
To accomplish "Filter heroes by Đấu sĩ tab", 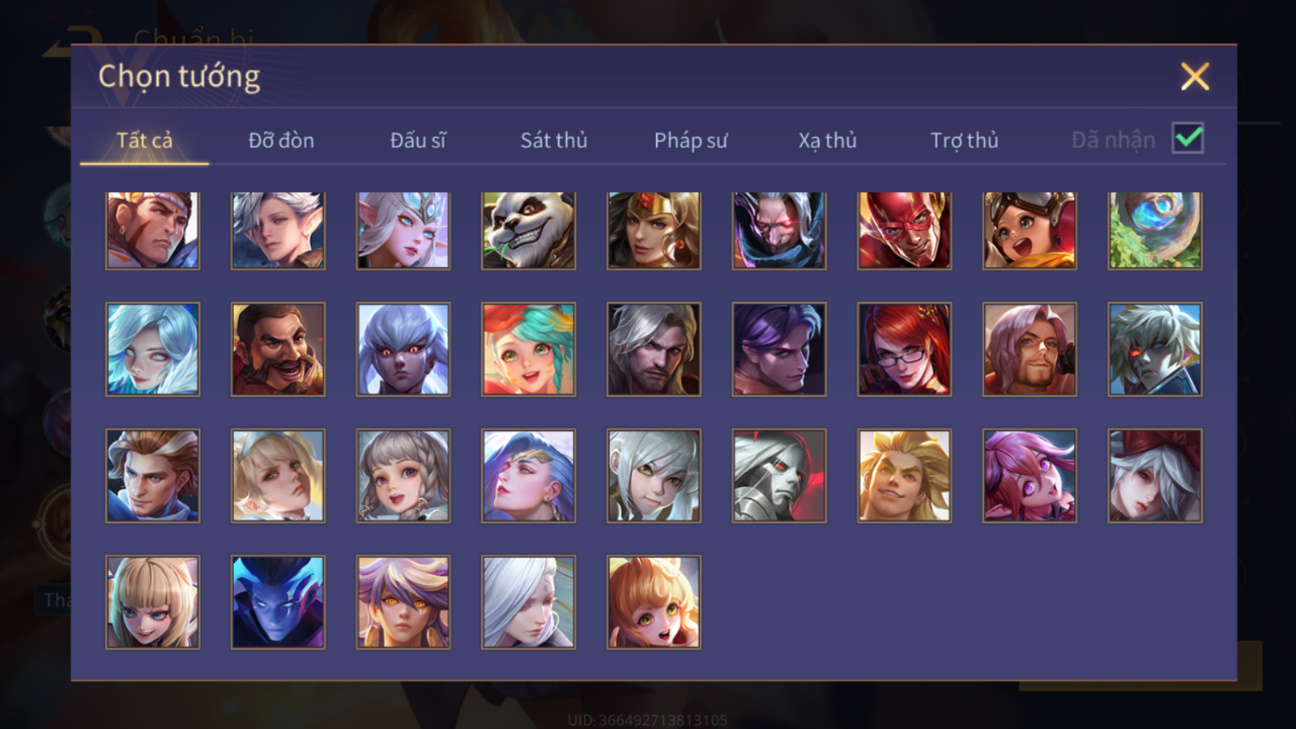I will pyautogui.click(x=417, y=140).
